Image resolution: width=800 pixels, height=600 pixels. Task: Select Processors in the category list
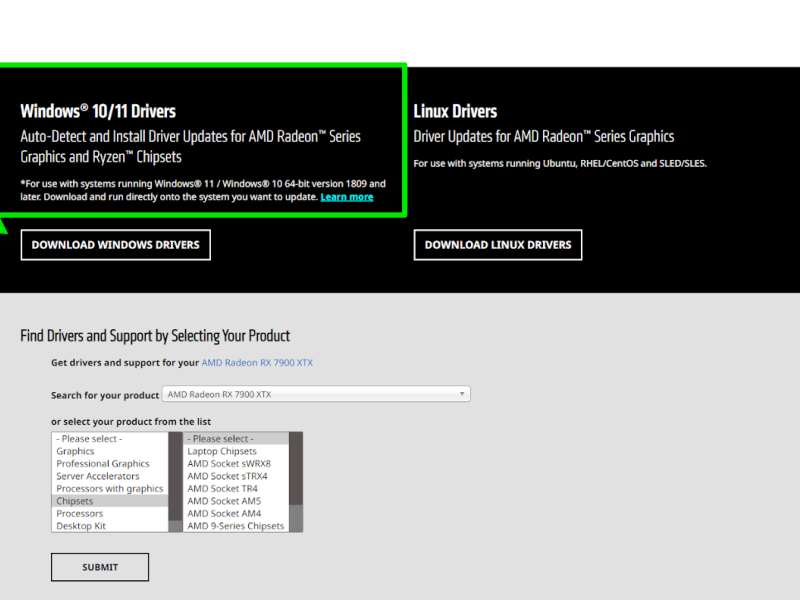(x=110, y=513)
